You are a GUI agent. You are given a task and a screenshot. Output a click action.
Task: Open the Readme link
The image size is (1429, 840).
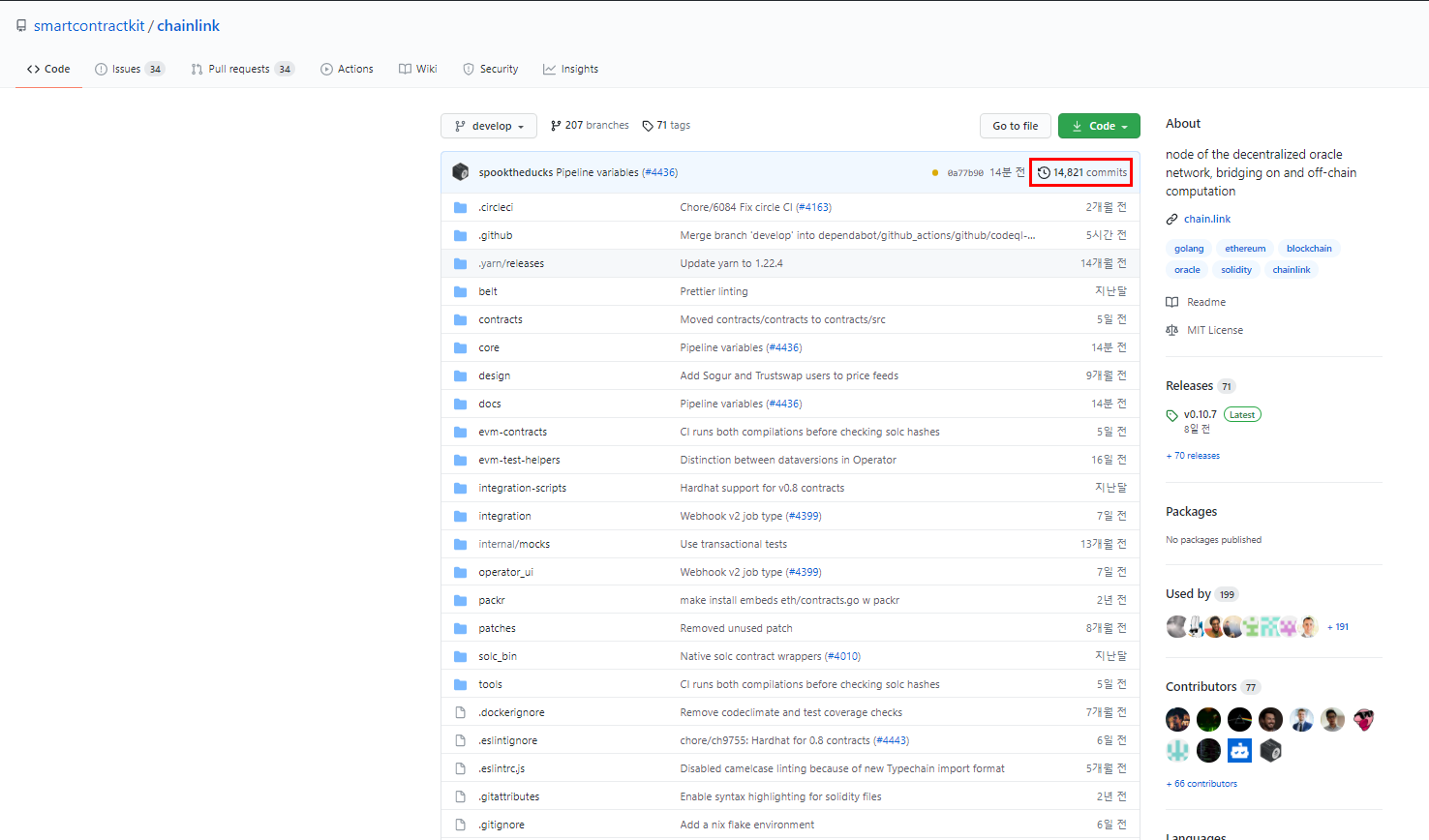click(x=1196, y=302)
